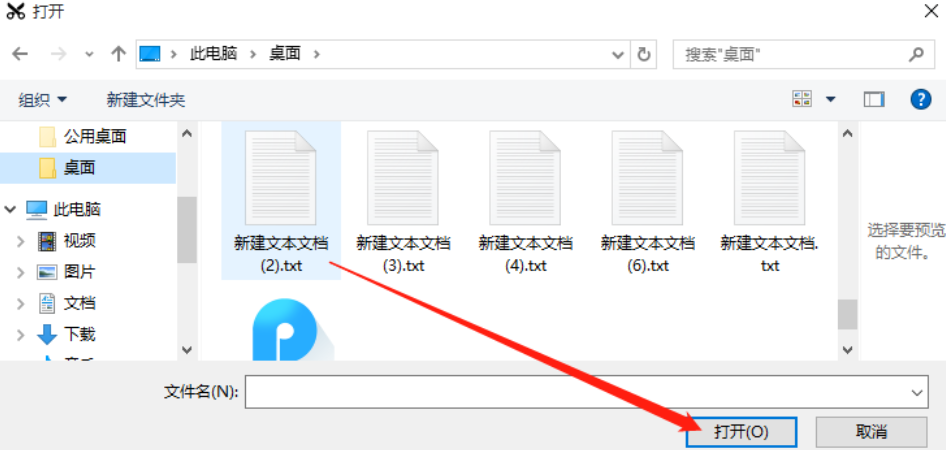The width and height of the screenshot is (946, 450).
Task: Select 此电脑 in the address path
Action: click(x=214, y=54)
